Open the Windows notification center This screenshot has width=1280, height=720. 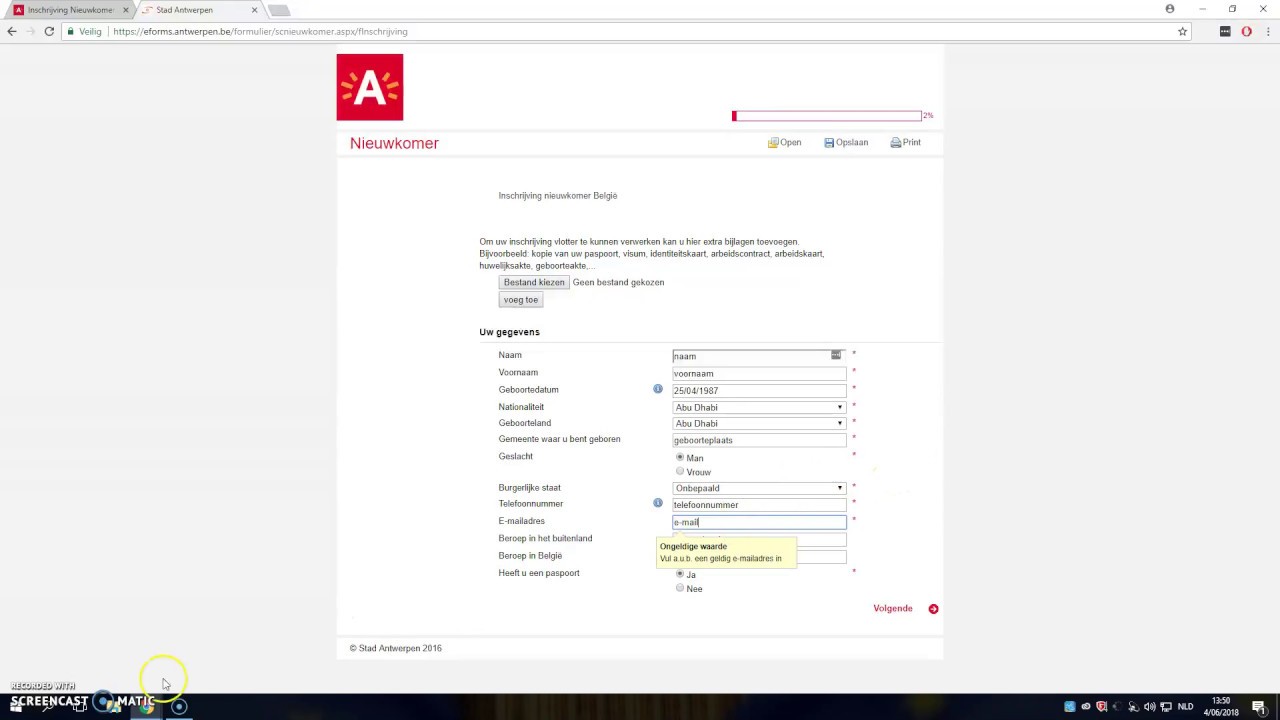coord(1258,706)
